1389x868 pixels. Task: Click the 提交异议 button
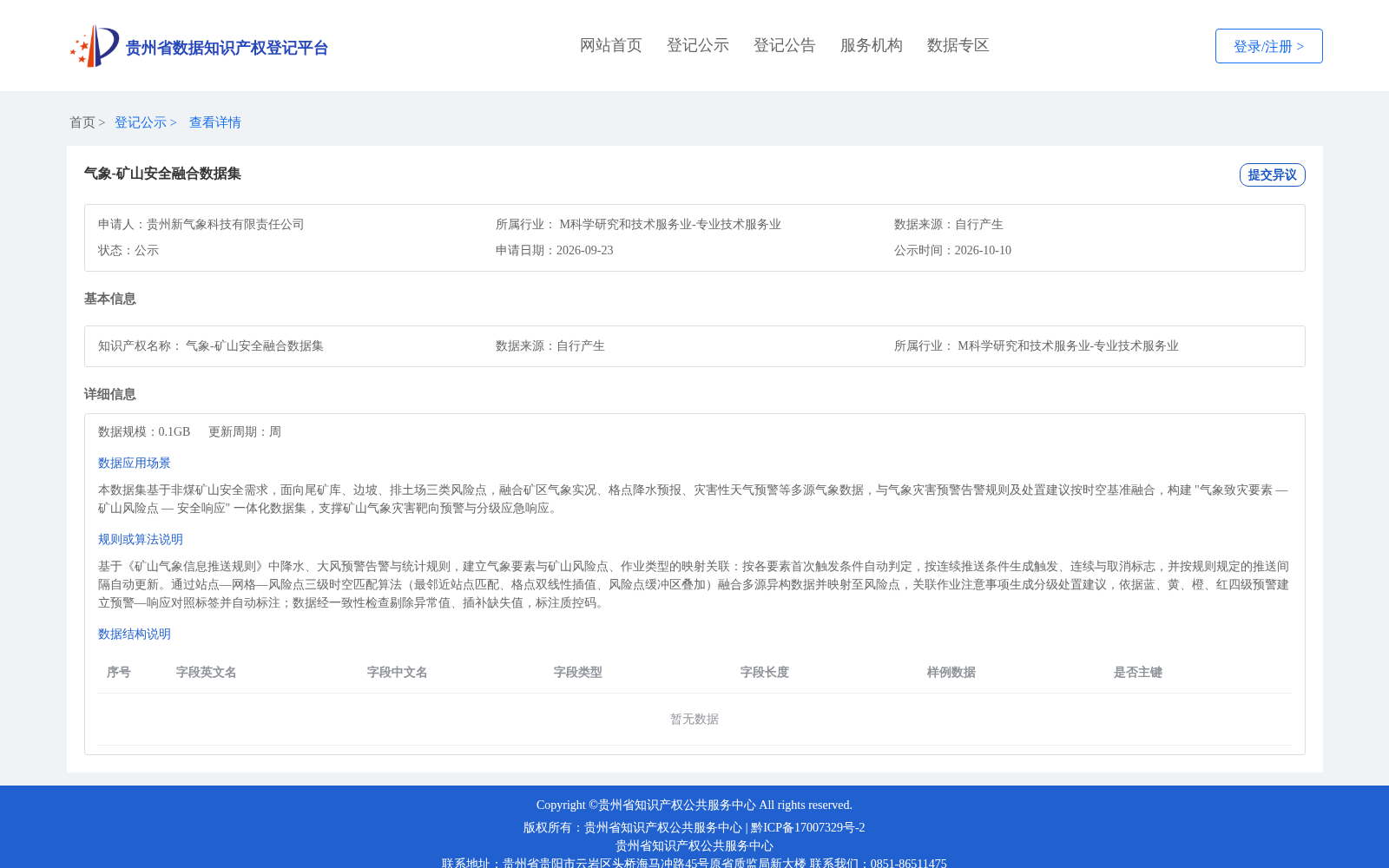click(1273, 174)
